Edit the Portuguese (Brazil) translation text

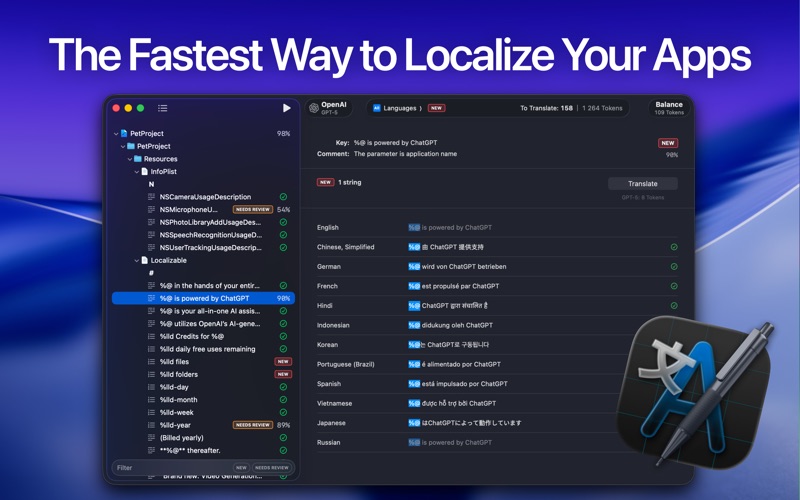pyautogui.click(x=455, y=365)
